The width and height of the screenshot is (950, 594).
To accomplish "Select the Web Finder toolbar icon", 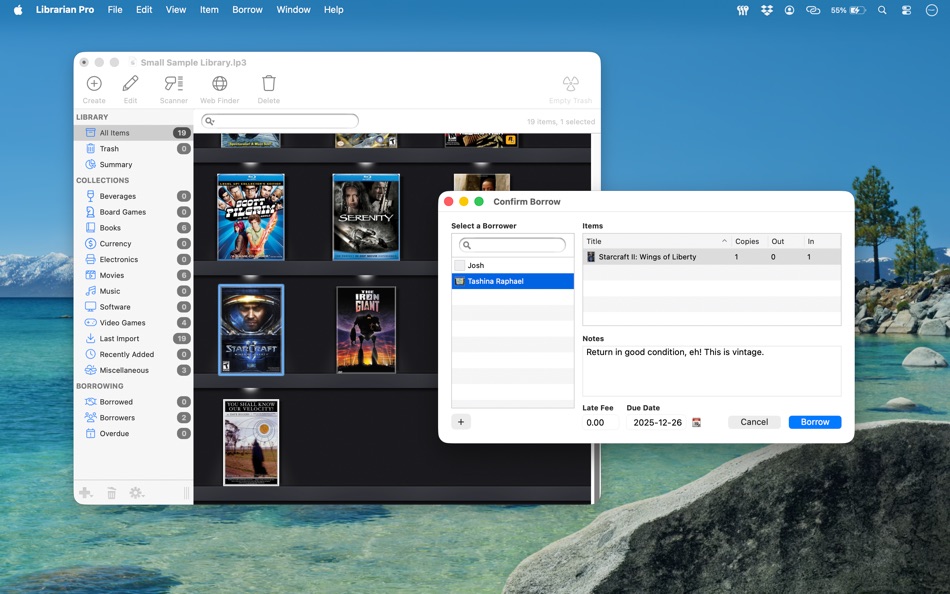I will [219, 86].
